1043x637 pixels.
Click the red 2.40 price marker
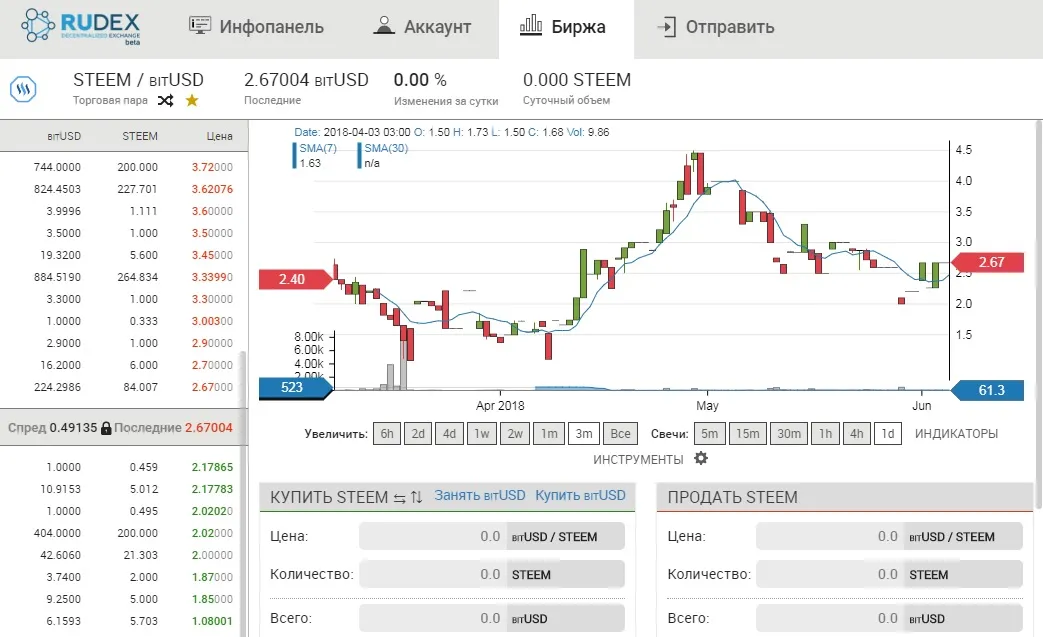[x=295, y=279]
